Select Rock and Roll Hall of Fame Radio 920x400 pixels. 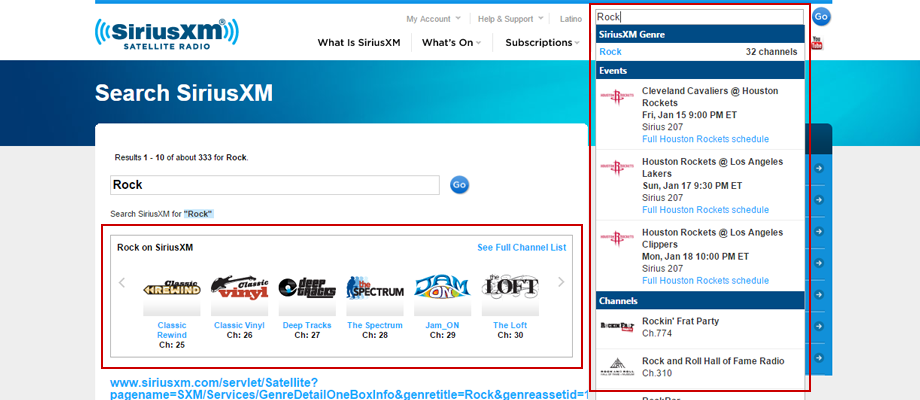click(700, 367)
